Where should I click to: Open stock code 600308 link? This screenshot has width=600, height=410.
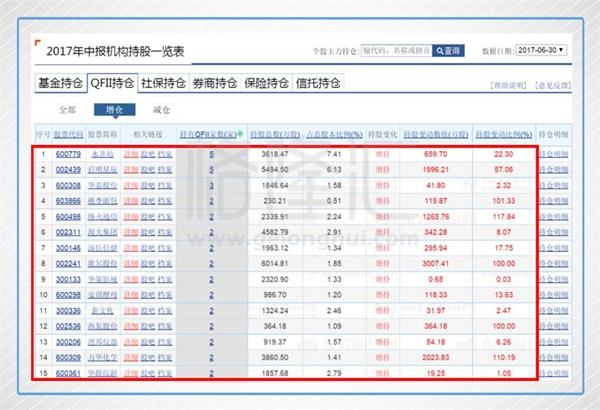68,185
